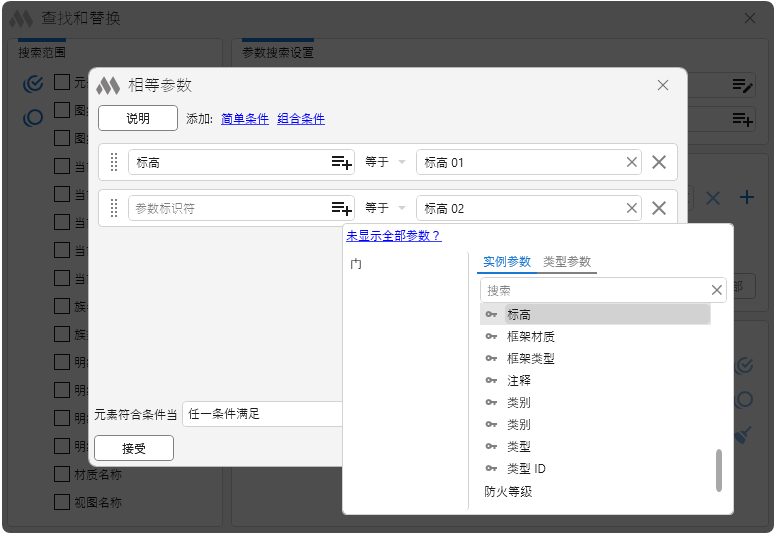Click the 简单条件 link
Viewport: 775px width, 535px height.
(x=245, y=118)
